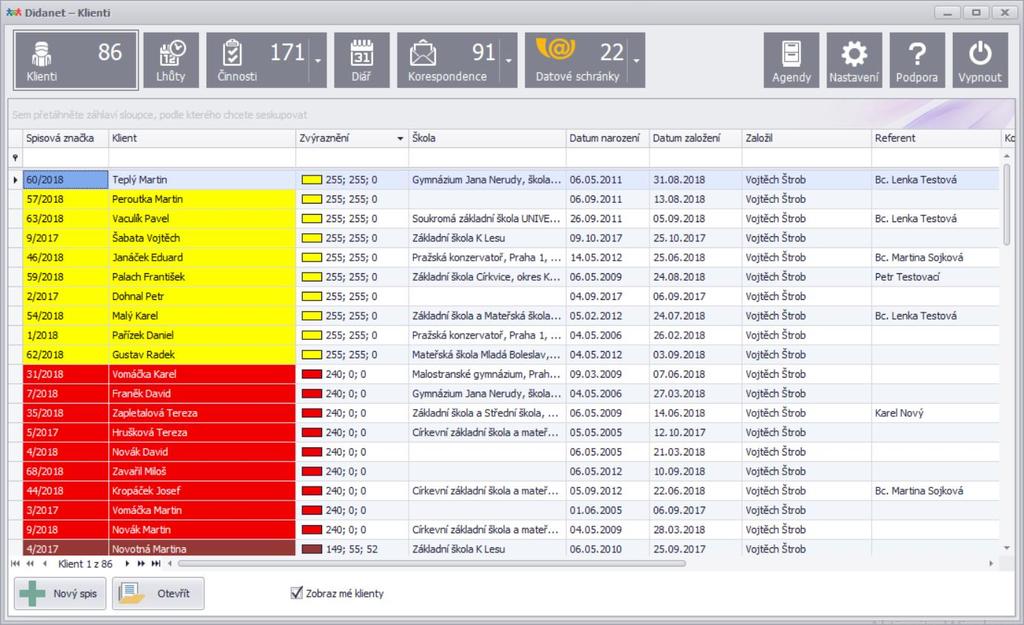Select client Novák David
The height and width of the screenshot is (625, 1024).
point(202,452)
